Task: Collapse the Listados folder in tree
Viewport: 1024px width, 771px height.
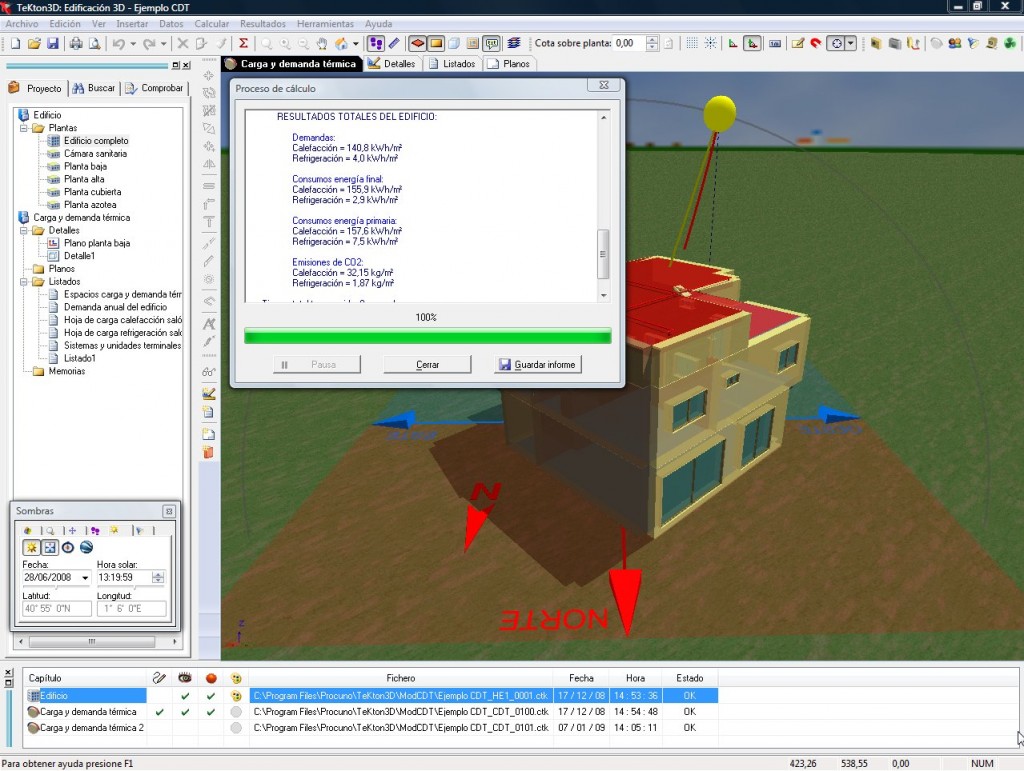Action: coord(24,282)
